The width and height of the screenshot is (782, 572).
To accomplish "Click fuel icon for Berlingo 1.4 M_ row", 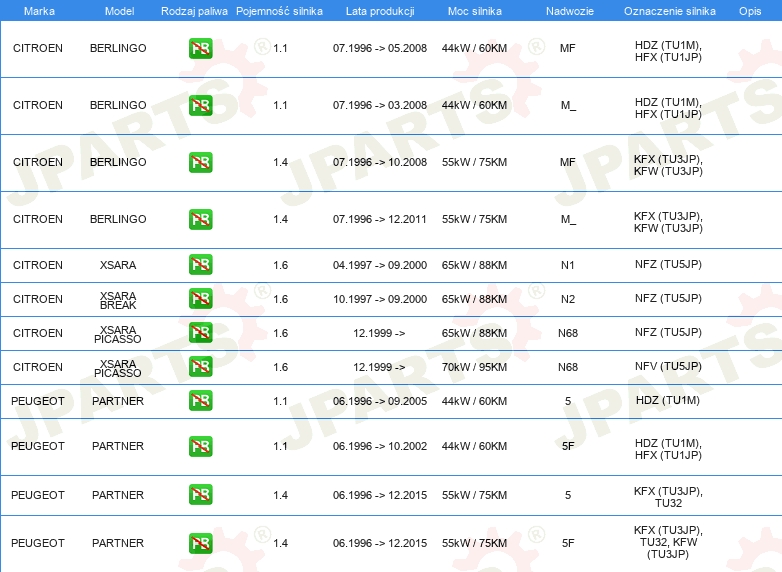I will [x=200, y=219].
